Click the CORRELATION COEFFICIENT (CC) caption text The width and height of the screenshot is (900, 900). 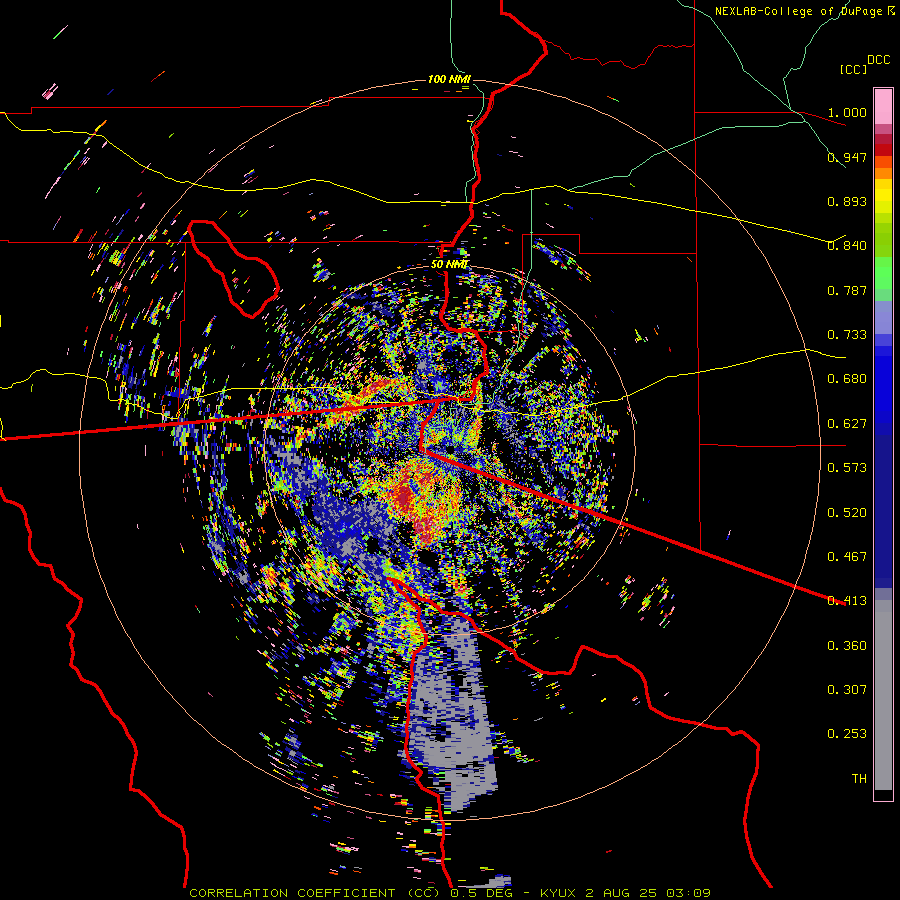click(x=315, y=893)
